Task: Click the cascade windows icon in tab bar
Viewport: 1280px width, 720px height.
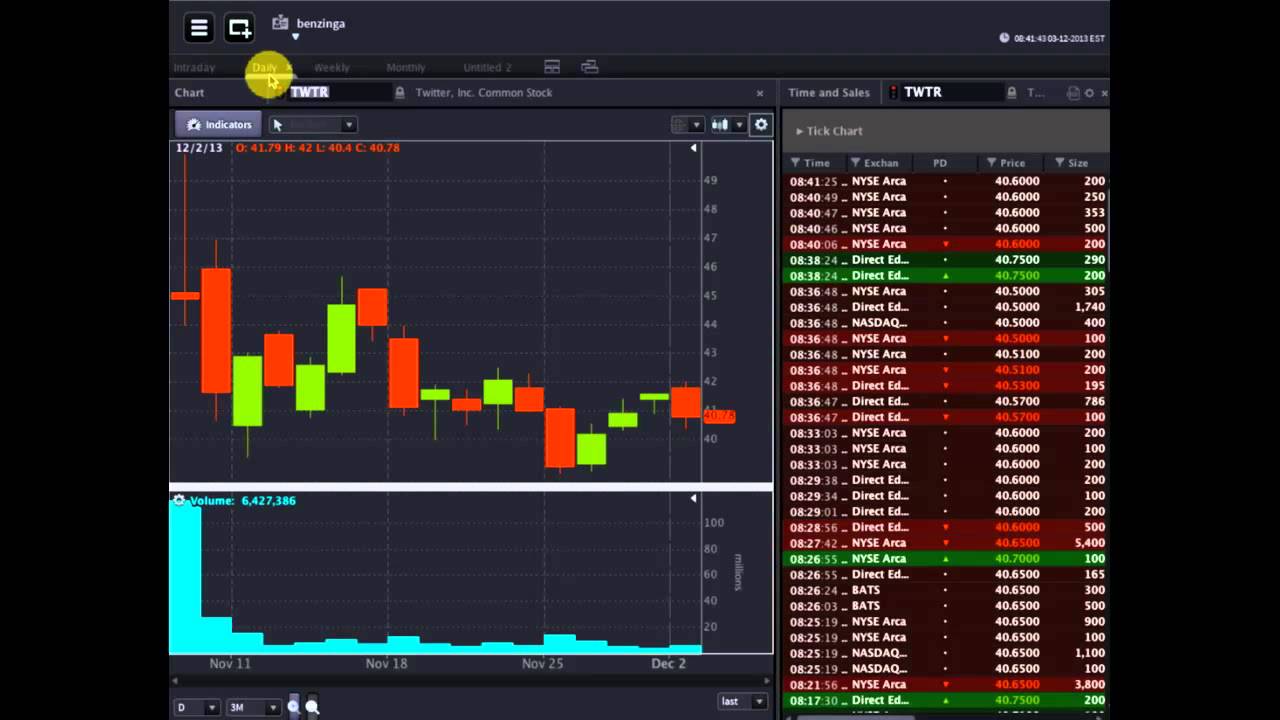Action: 590,67
